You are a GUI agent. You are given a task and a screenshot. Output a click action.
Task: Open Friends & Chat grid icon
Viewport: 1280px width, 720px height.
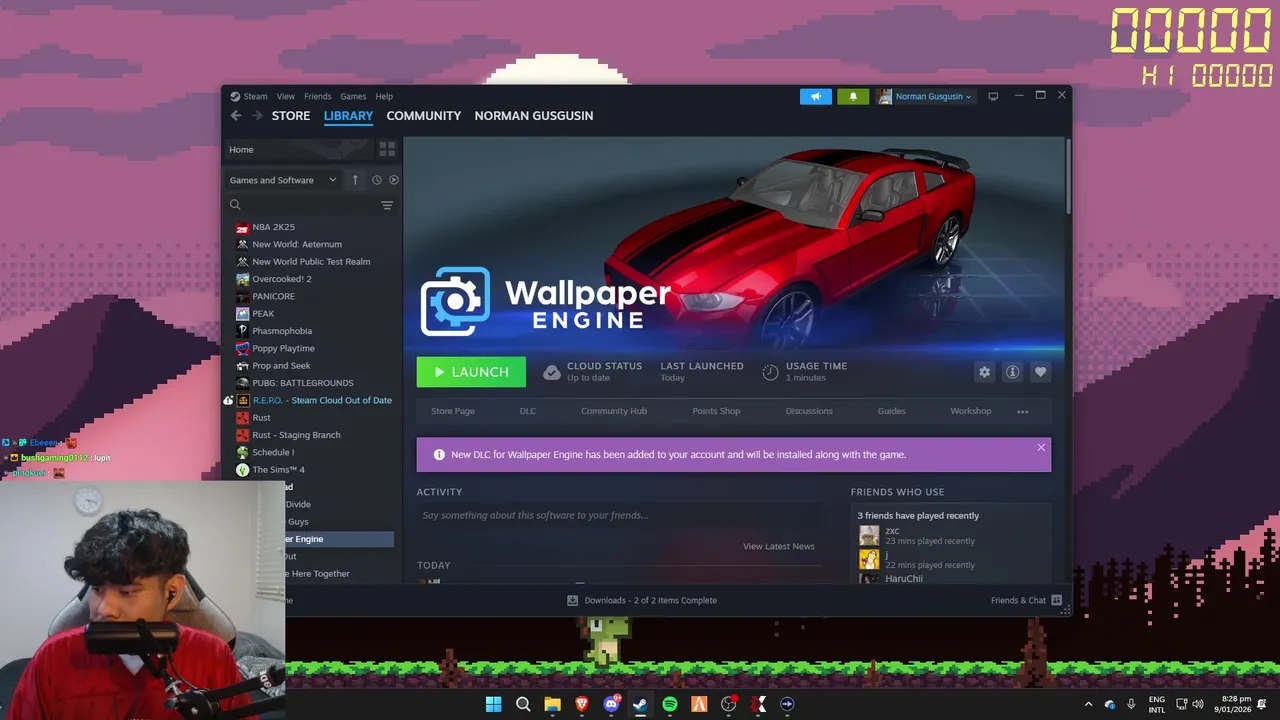click(1057, 600)
